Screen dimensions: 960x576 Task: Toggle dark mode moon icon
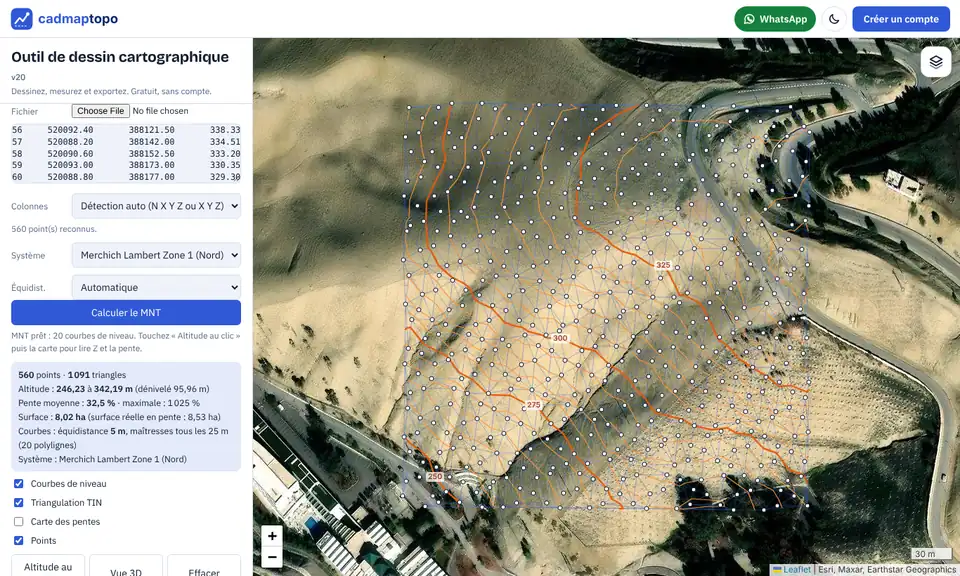[x=834, y=19]
